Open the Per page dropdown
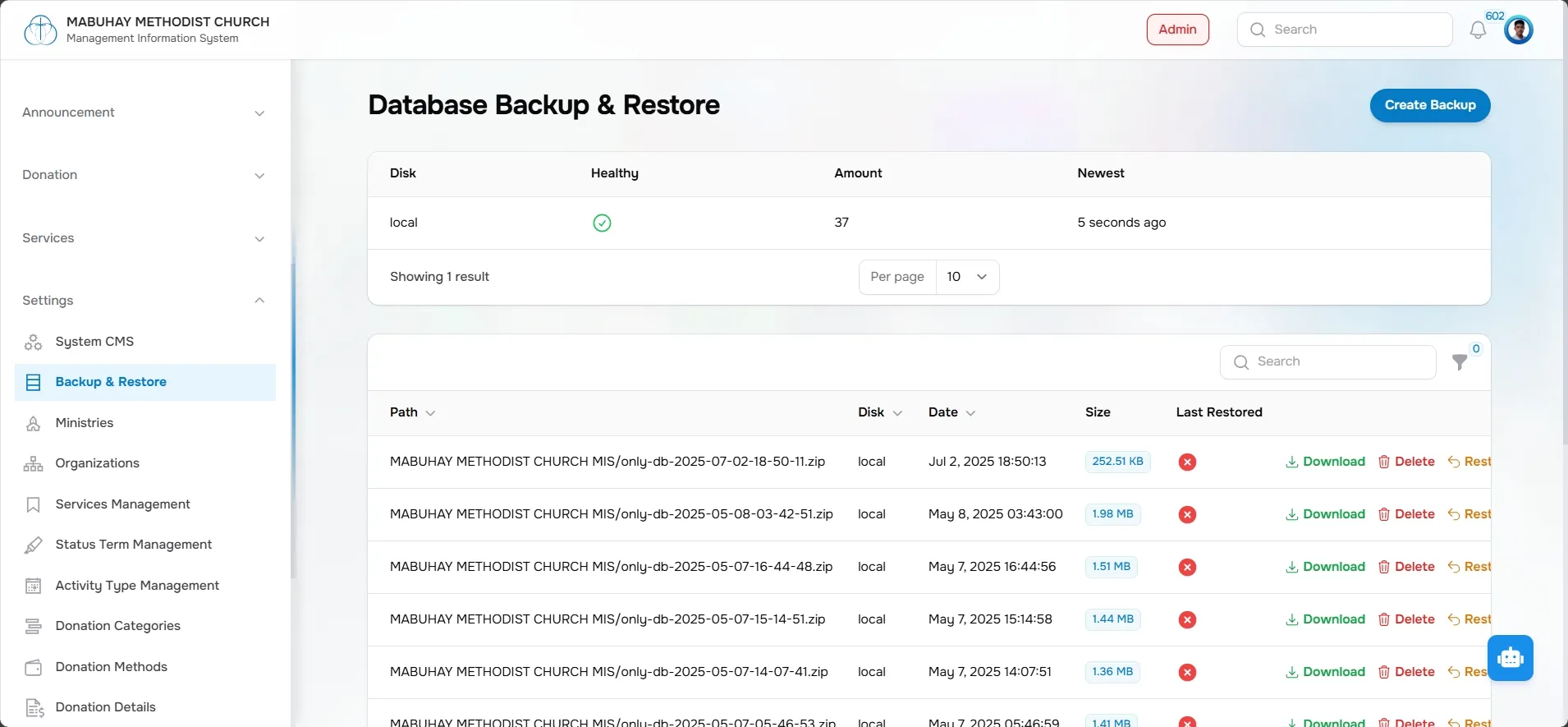 [967, 277]
